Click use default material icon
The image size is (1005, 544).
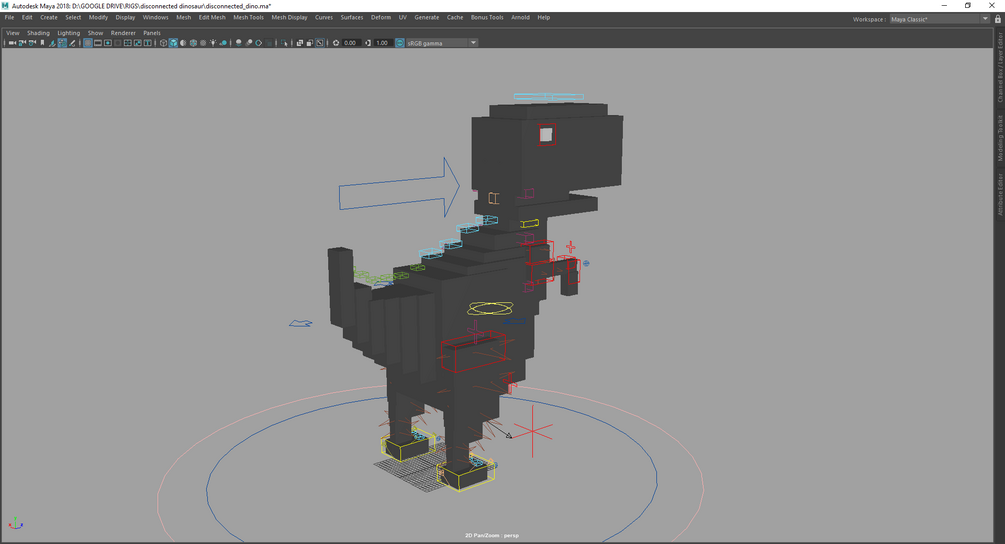183,43
